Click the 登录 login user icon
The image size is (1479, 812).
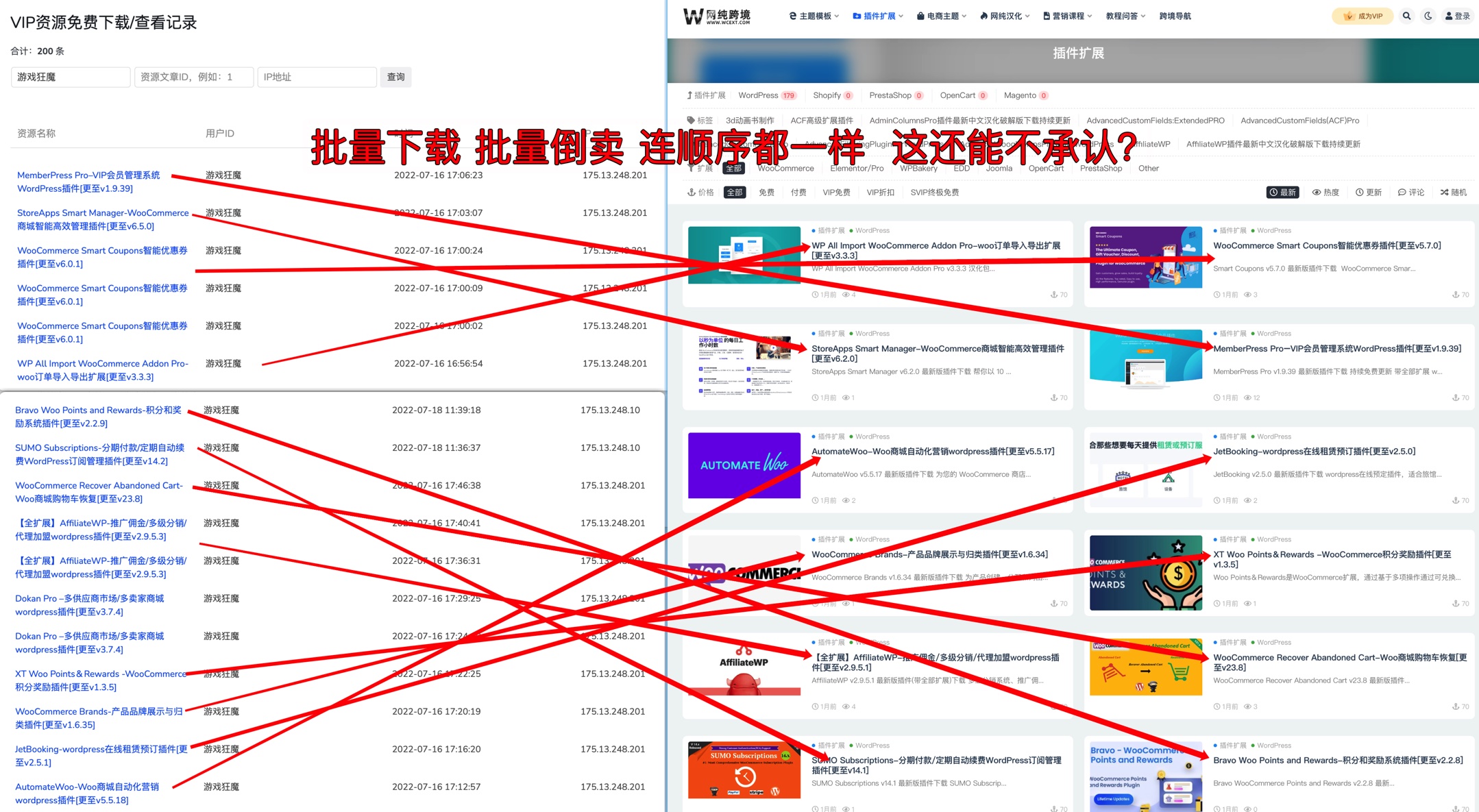[1457, 16]
